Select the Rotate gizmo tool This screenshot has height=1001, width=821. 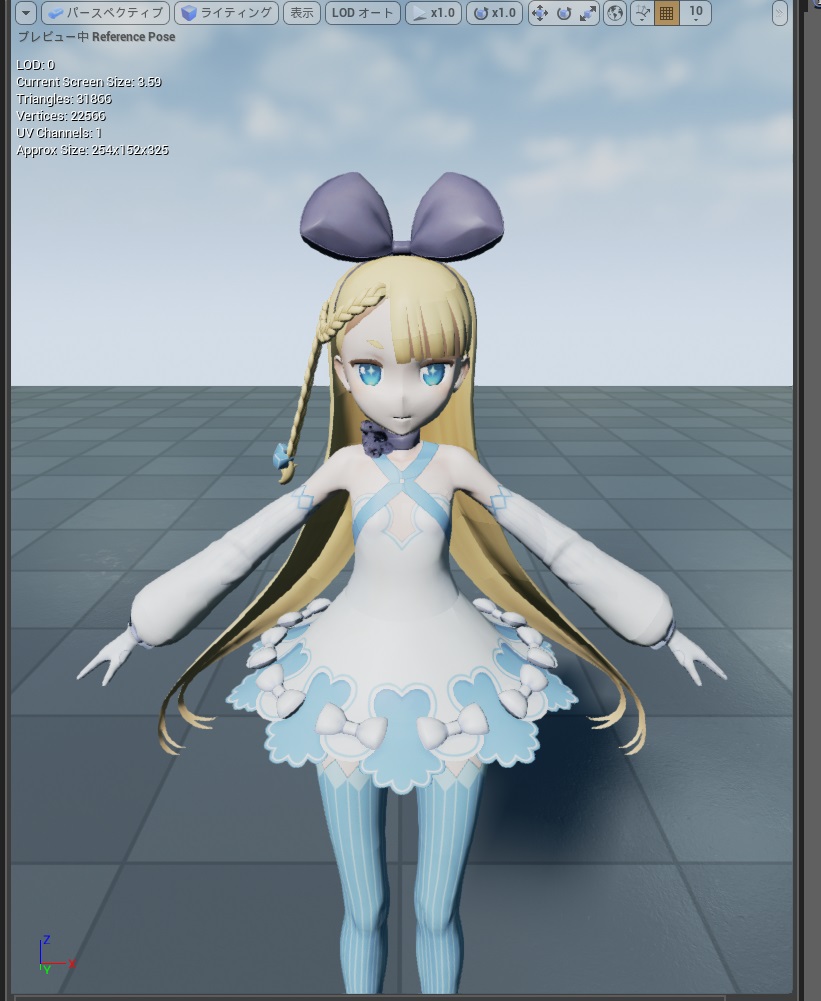coord(563,14)
